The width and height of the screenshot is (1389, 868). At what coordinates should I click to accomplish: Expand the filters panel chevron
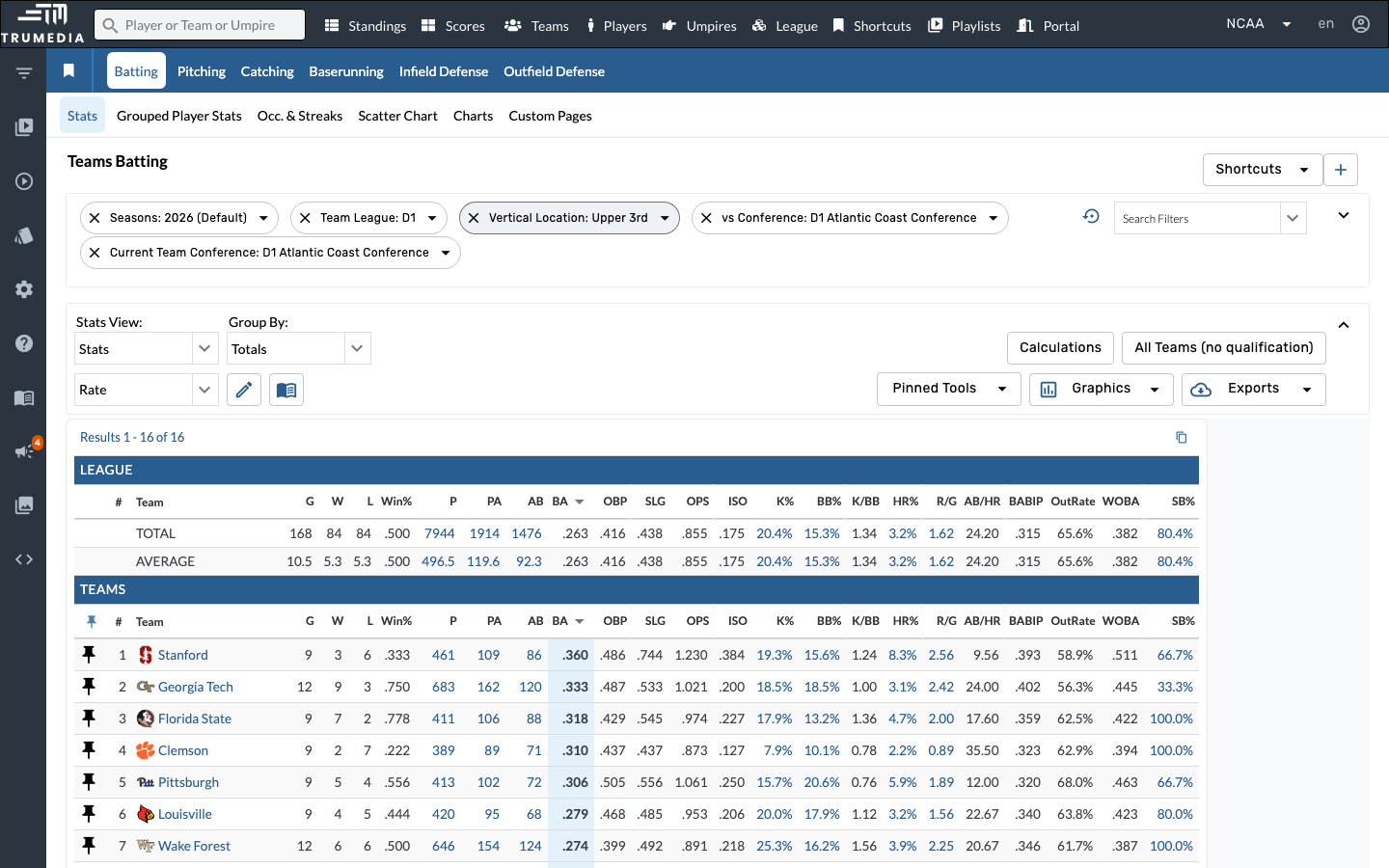pos(1344,215)
